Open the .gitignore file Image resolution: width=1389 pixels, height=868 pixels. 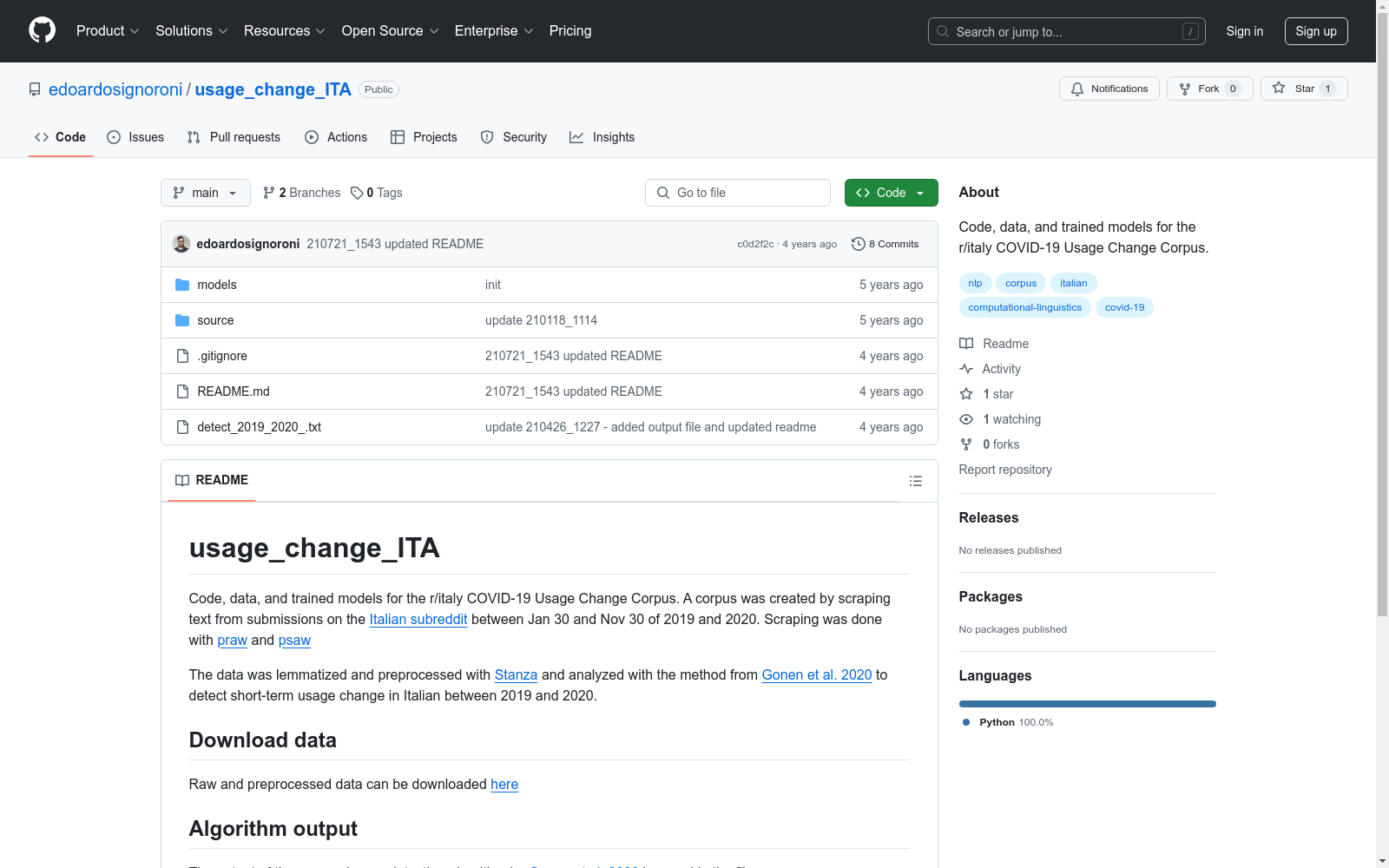click(222, 356)
